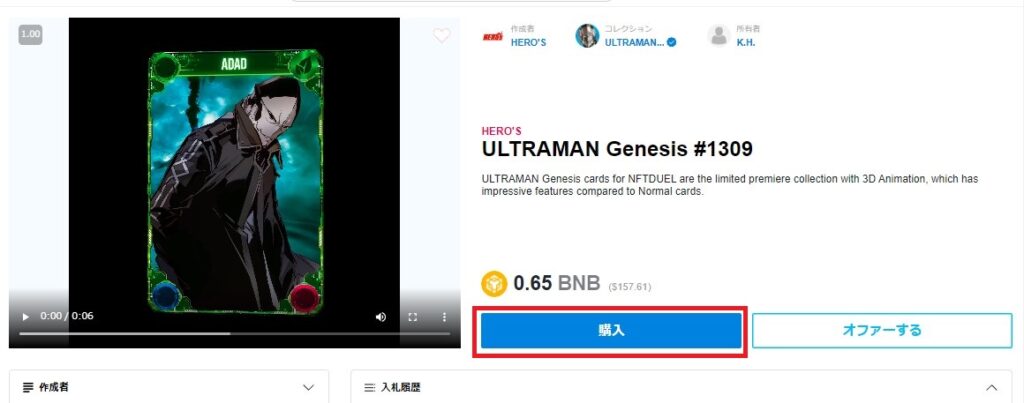Click the BNB coin icon
Viewport: 1024px width, 403px height.
tap(494, 284)
